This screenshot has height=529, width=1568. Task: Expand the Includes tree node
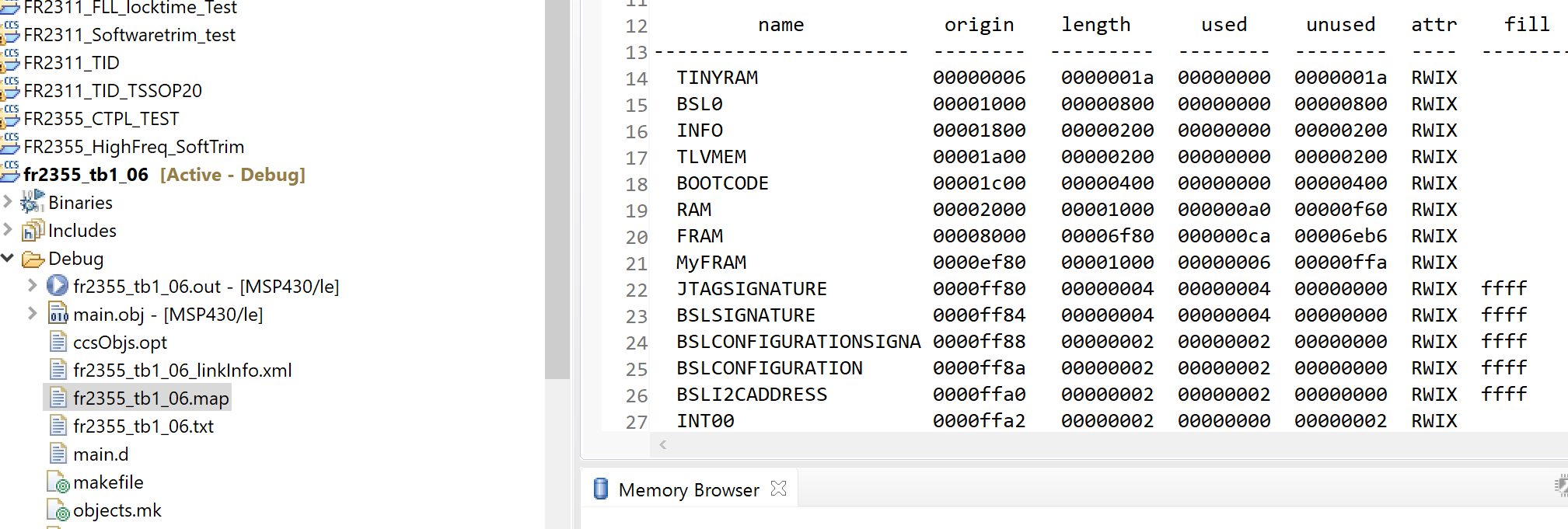tap(8, 231)
